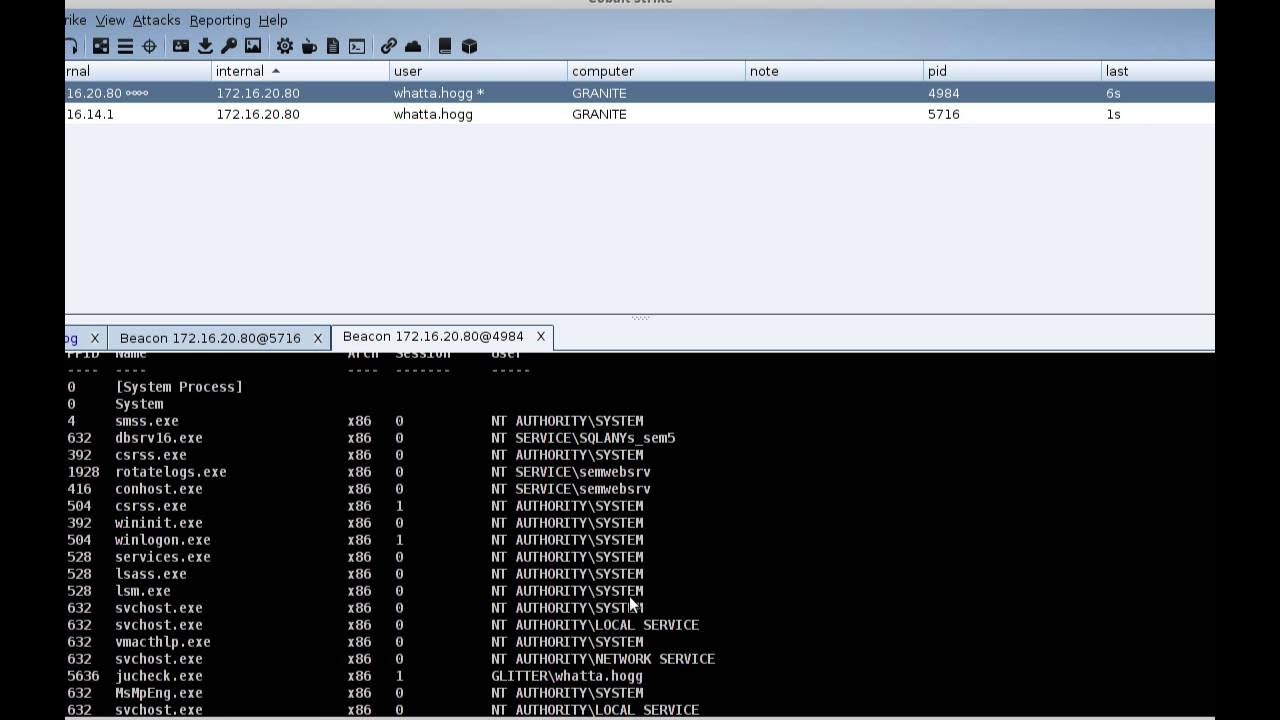Click the cube about icon

[469, 46]
